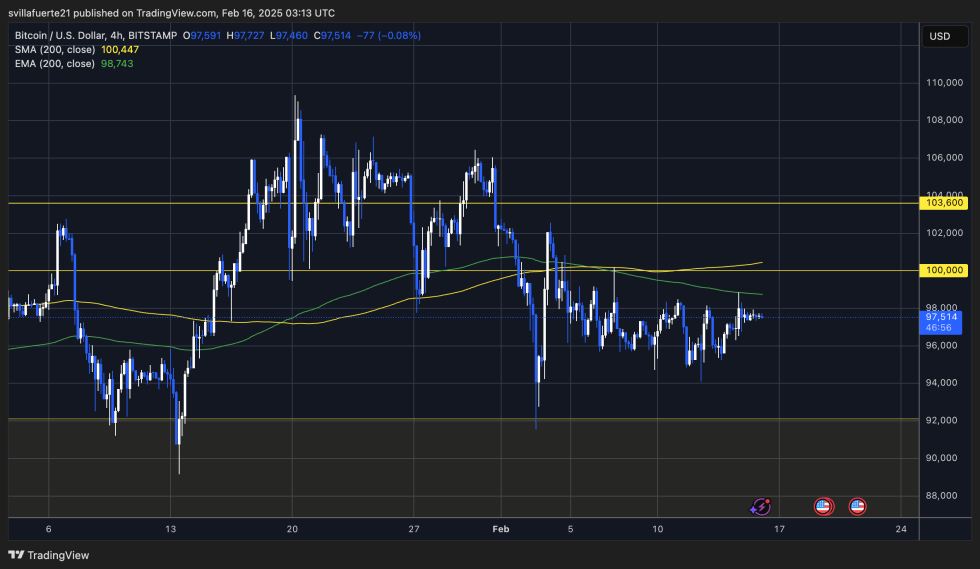Click the Feb label on time axis

coord(501,529)
